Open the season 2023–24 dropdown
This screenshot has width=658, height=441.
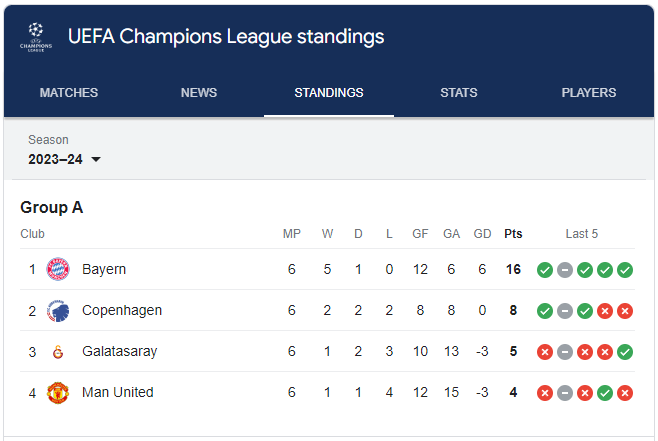(65, 159)
